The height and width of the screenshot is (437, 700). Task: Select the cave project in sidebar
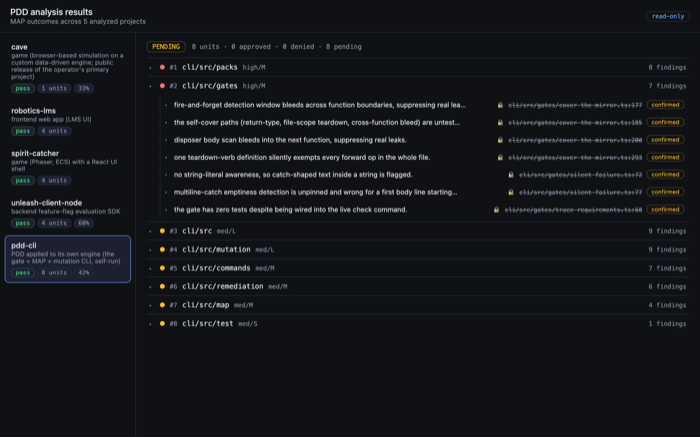pos(68,67)
